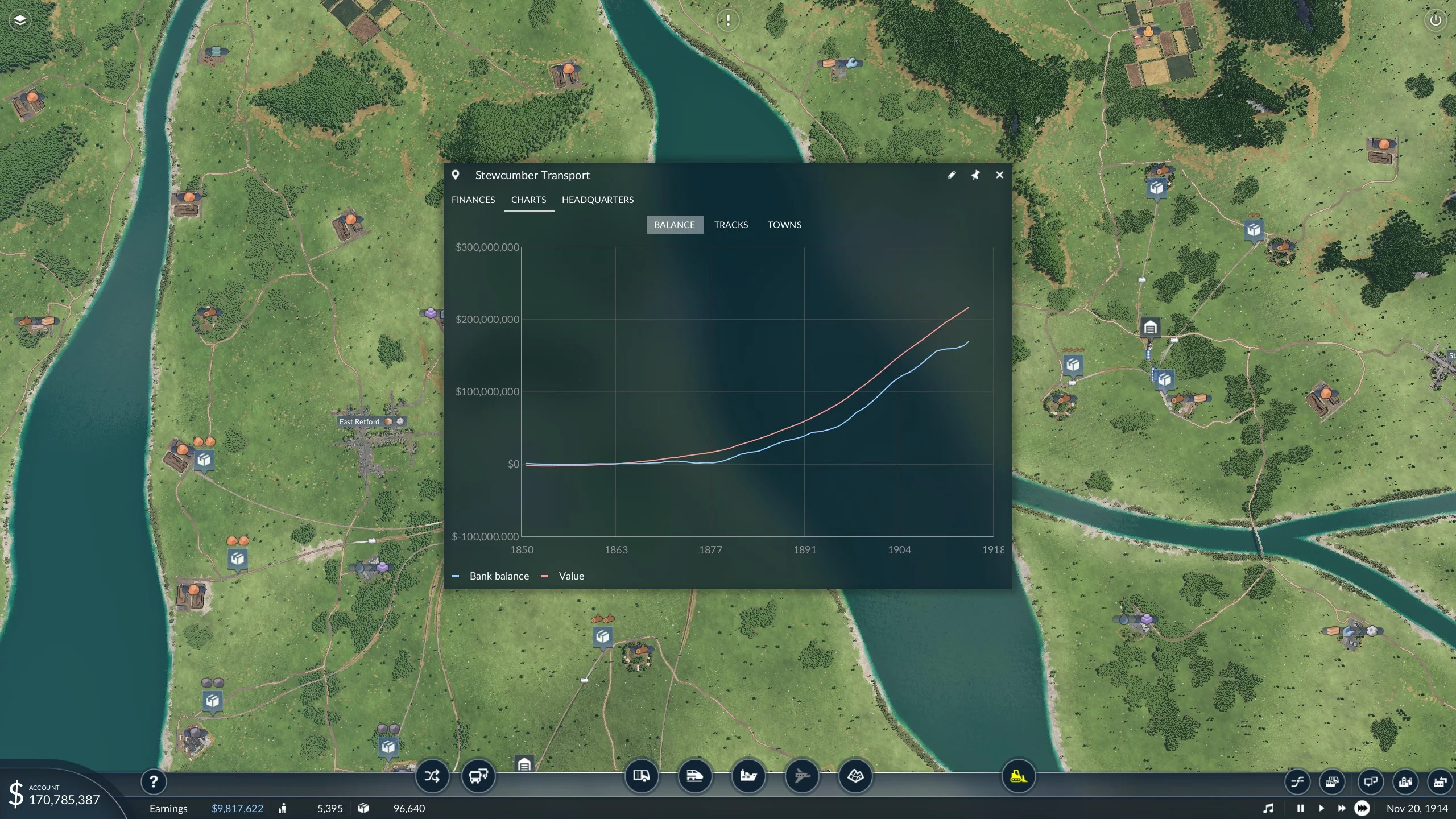This screenshot has height=819, width=1456.
Task: Show the Towns chart
Action: (784, 225)
